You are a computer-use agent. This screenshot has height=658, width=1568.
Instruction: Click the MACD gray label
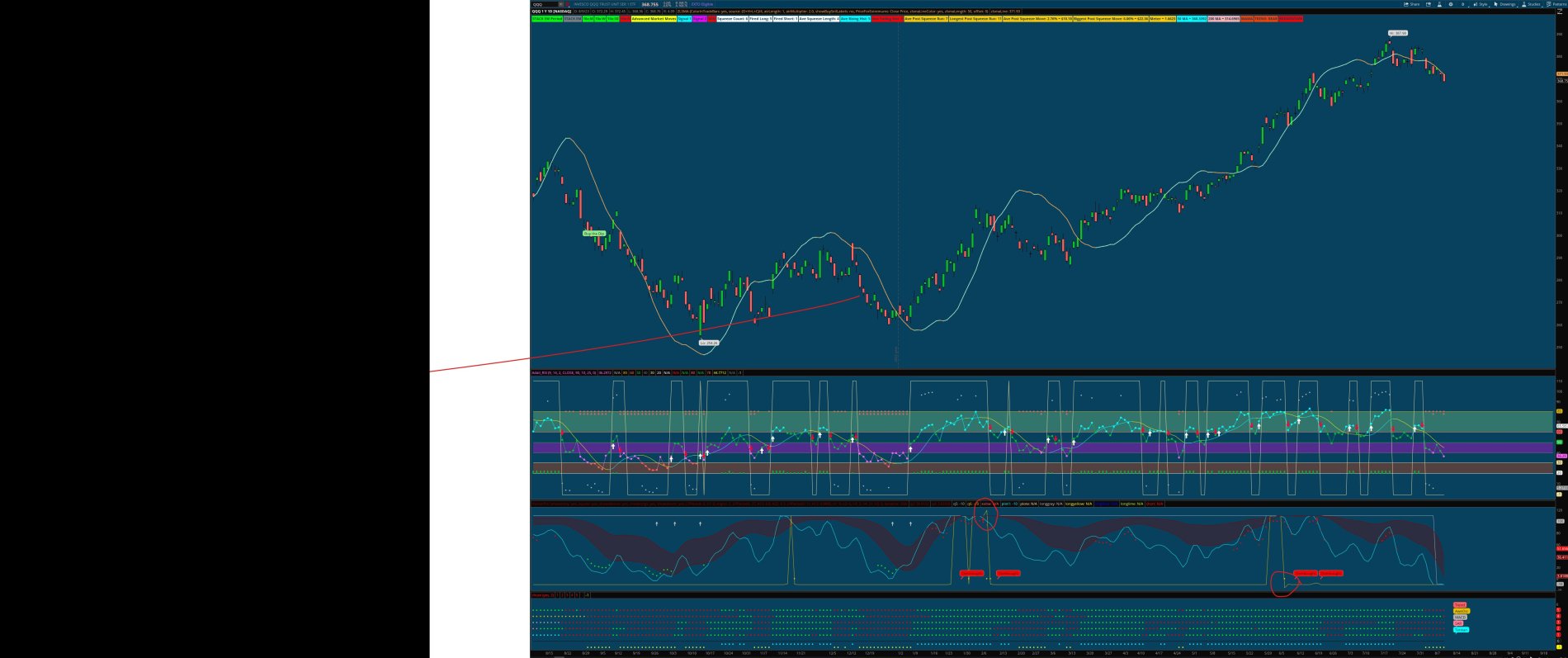click(x=1460, y=618)
